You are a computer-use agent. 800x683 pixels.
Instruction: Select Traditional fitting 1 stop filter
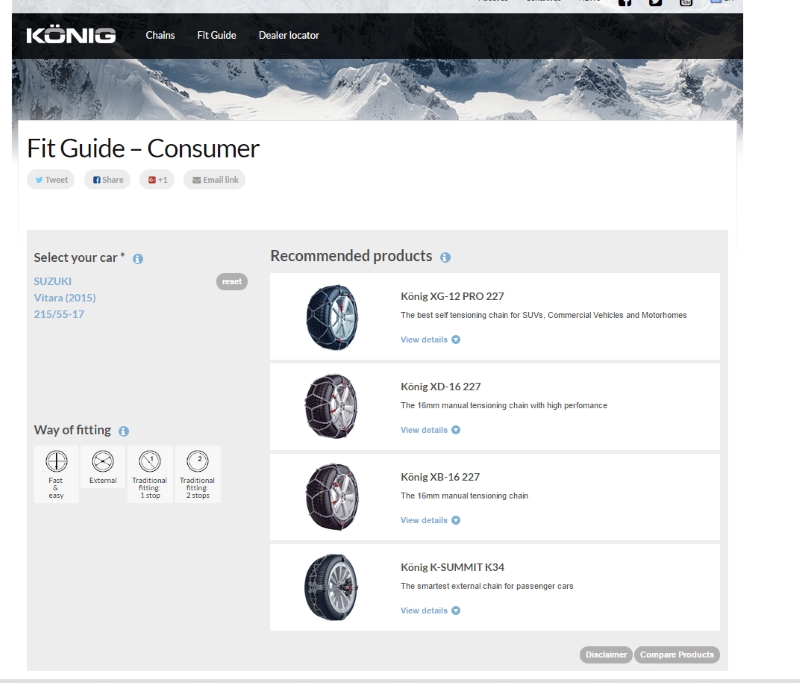(150, 474)
